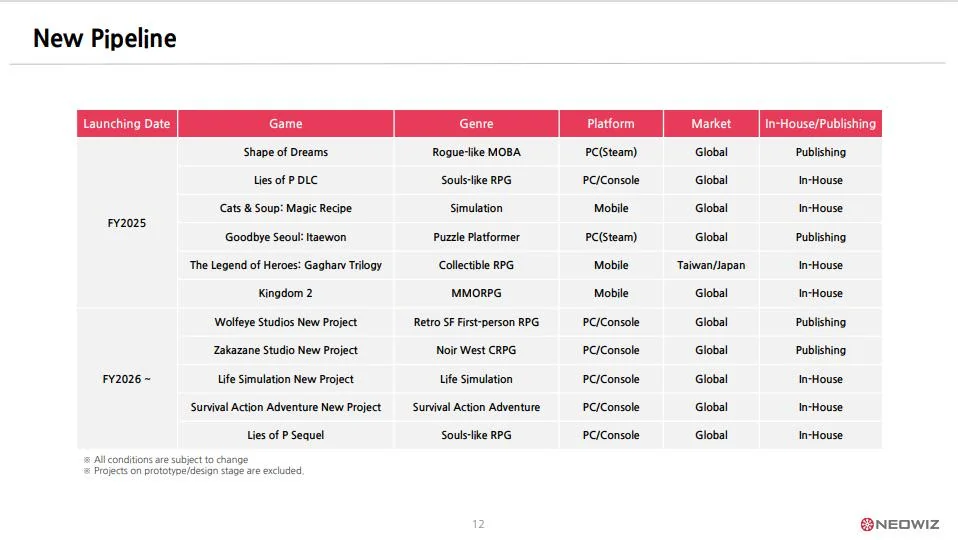The width and height of the screenshot is (958, 540).
Task: Click 'Cats & Soup: Magic Recipe' cell
Action: click(285, 208)
